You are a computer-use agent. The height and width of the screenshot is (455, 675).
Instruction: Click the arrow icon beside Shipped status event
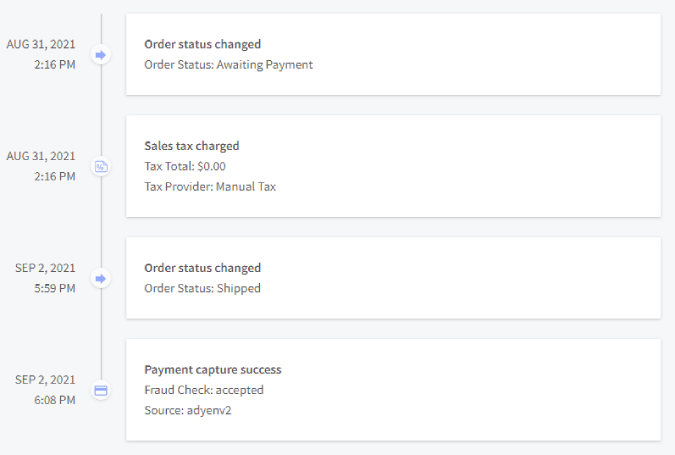(x=100, y=278)
